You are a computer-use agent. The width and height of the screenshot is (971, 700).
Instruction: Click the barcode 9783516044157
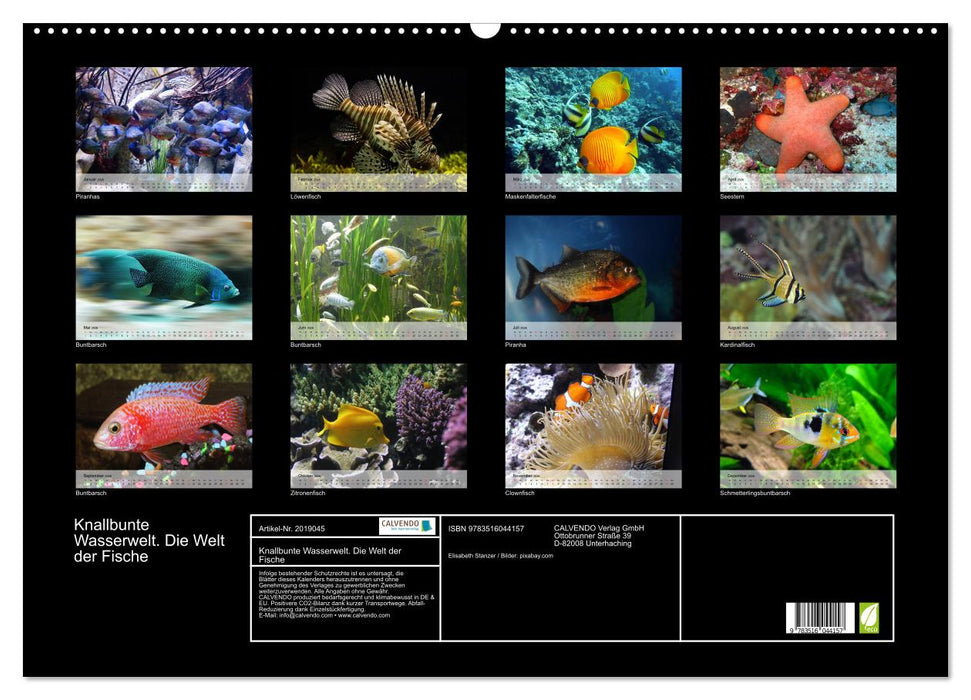818,618
